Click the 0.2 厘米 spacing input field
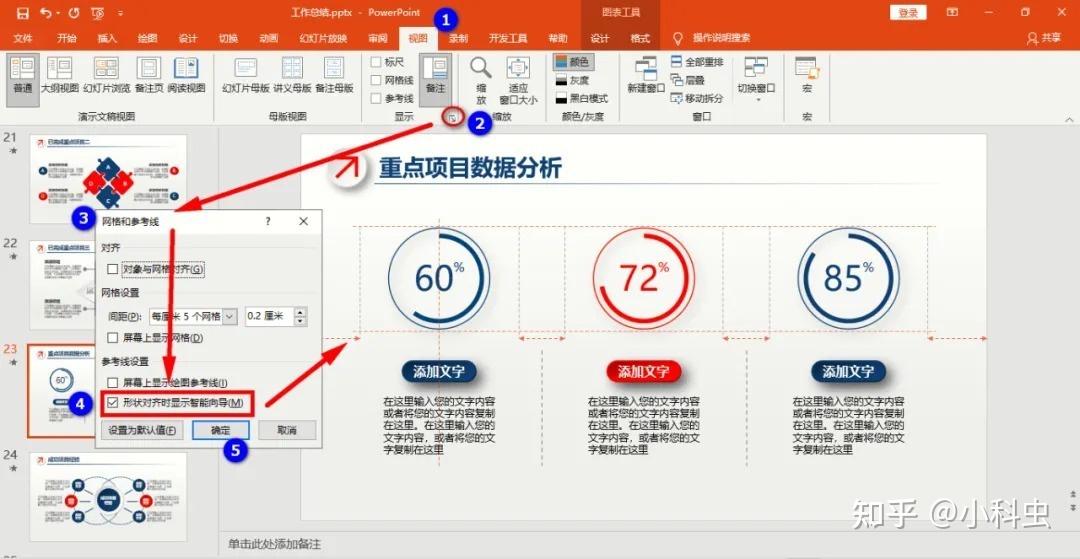The height and width of the screenshot is (559, 1080). 269,316
